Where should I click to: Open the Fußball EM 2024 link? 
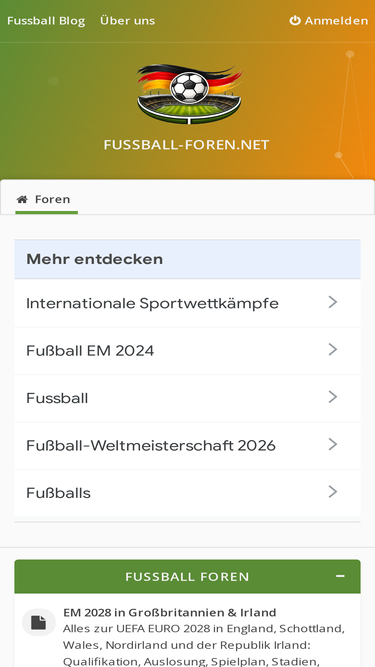[90, 351]
